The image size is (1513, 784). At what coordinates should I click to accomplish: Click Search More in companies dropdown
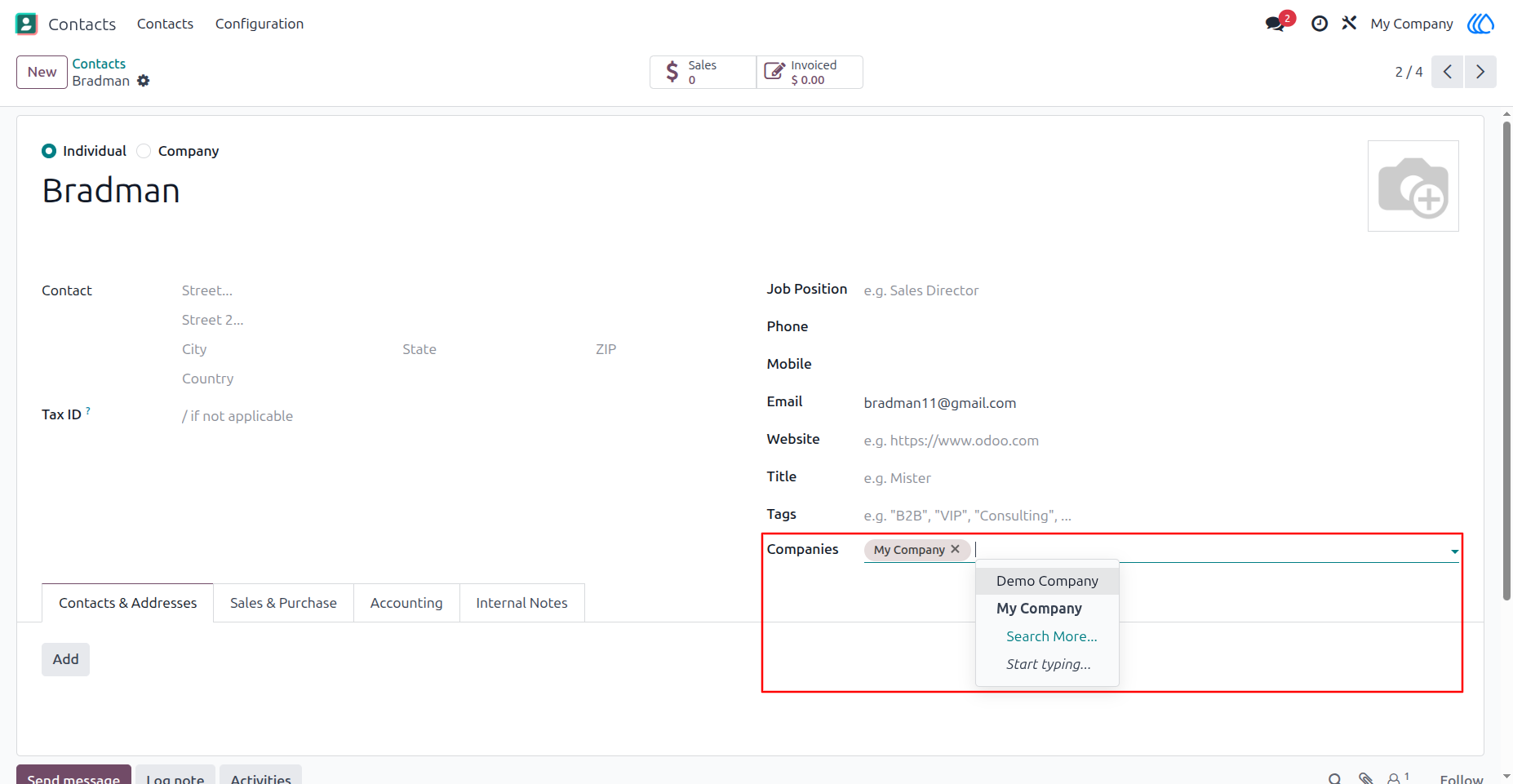click(x=1051, y=636)
